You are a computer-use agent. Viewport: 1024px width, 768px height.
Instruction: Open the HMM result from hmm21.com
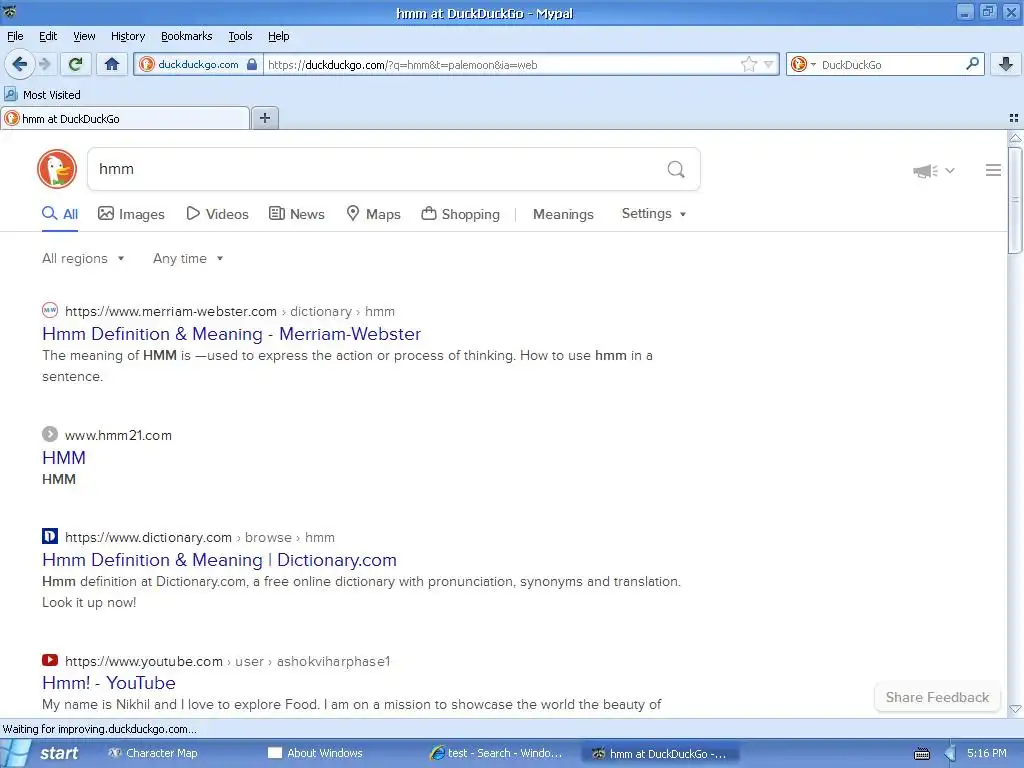coord(63,458)
